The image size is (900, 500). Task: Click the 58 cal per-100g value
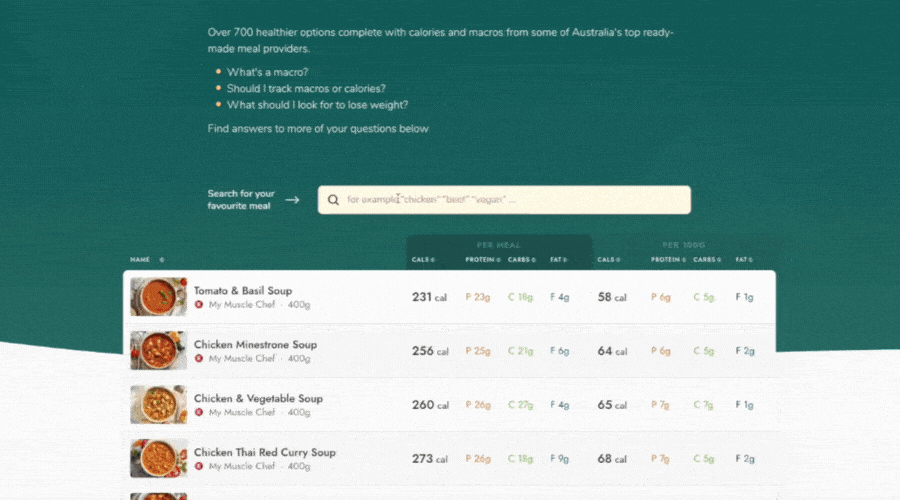[x=612, y=297]
